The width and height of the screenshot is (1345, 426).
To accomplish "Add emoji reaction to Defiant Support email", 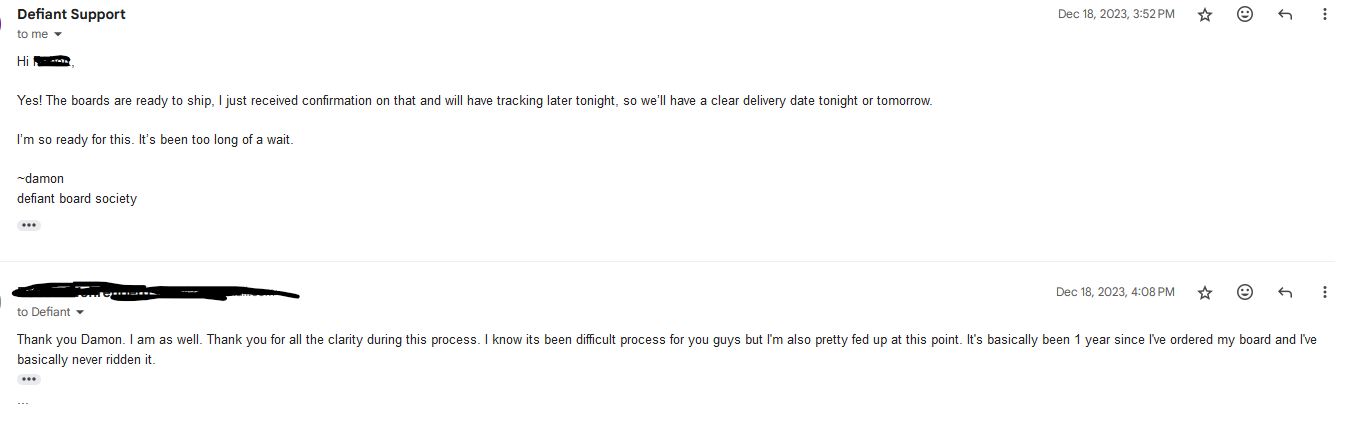I will pos(1245,15).
